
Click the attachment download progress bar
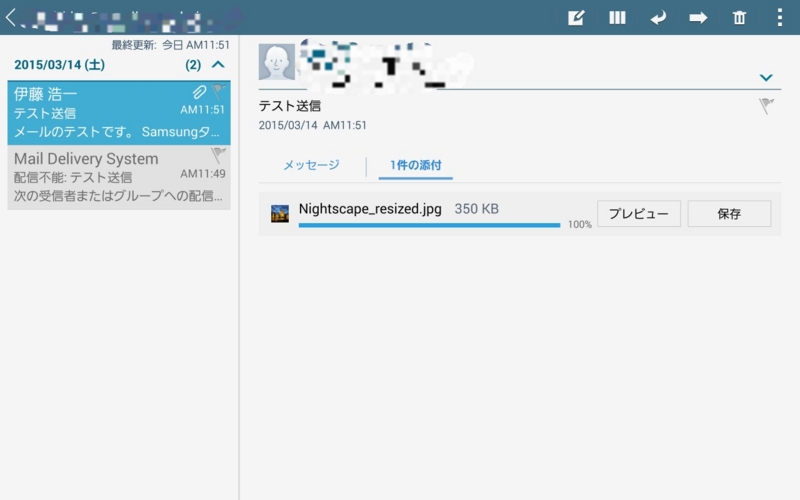(429, 225)
